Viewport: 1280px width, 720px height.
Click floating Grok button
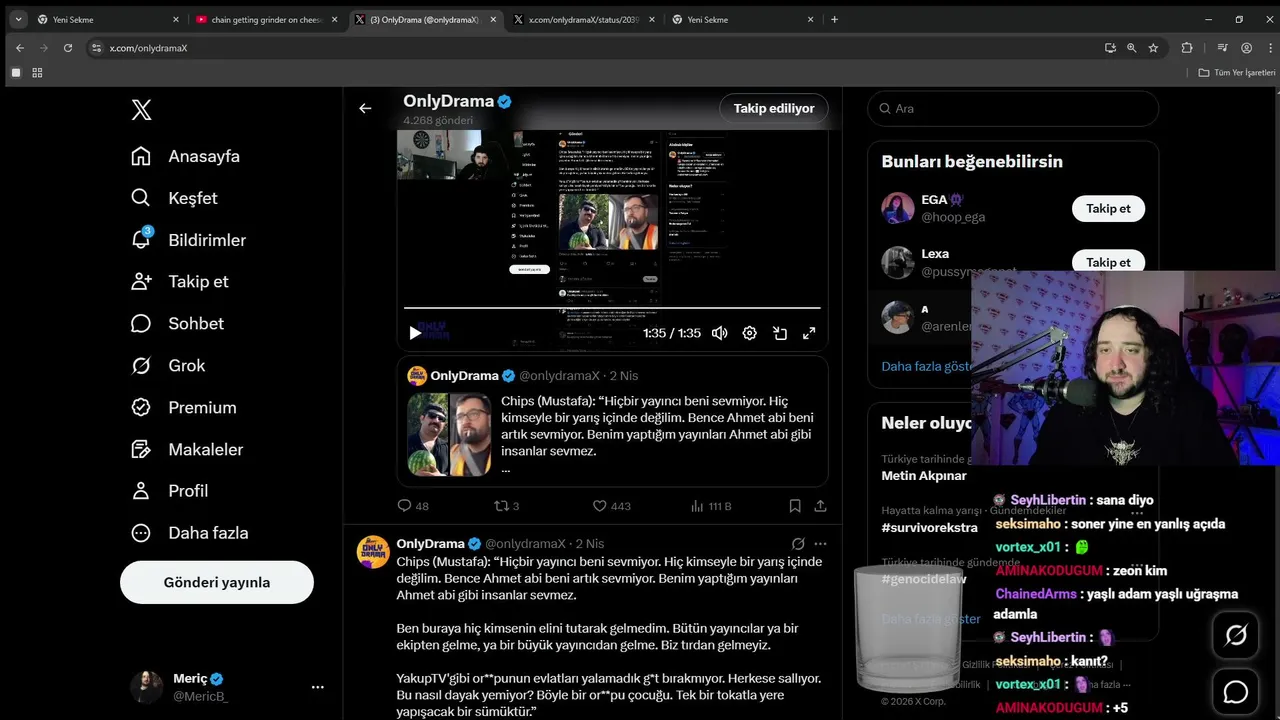point(1236,635)
